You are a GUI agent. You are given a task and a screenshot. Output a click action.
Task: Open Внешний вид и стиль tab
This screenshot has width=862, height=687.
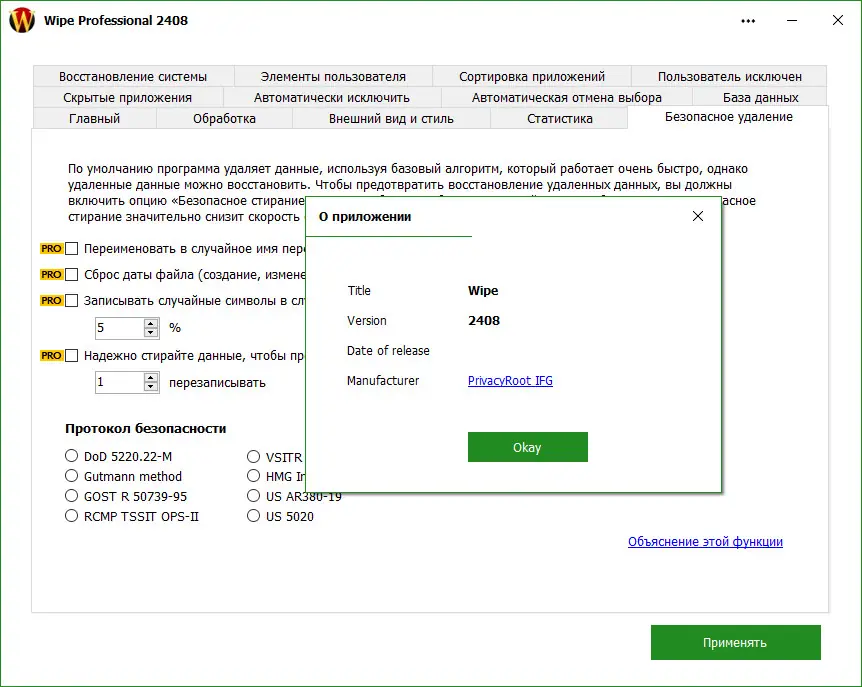[391, 118]
